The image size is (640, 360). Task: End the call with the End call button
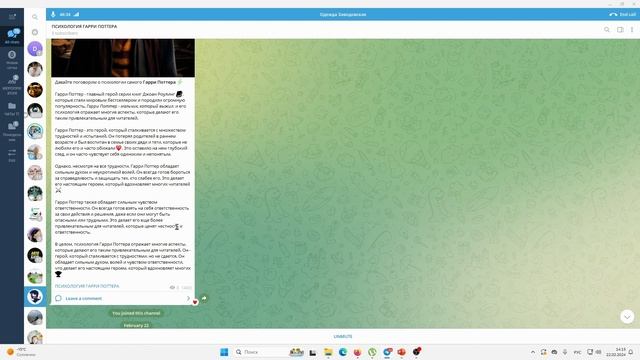[622, 14]
